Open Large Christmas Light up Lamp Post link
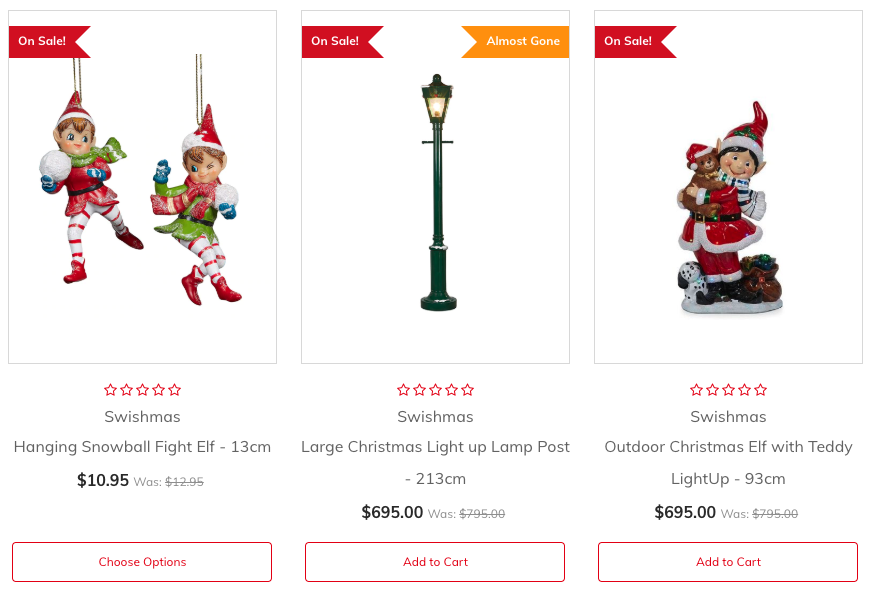Viewport: 876px width, 601px height. (x=435, y=462)
